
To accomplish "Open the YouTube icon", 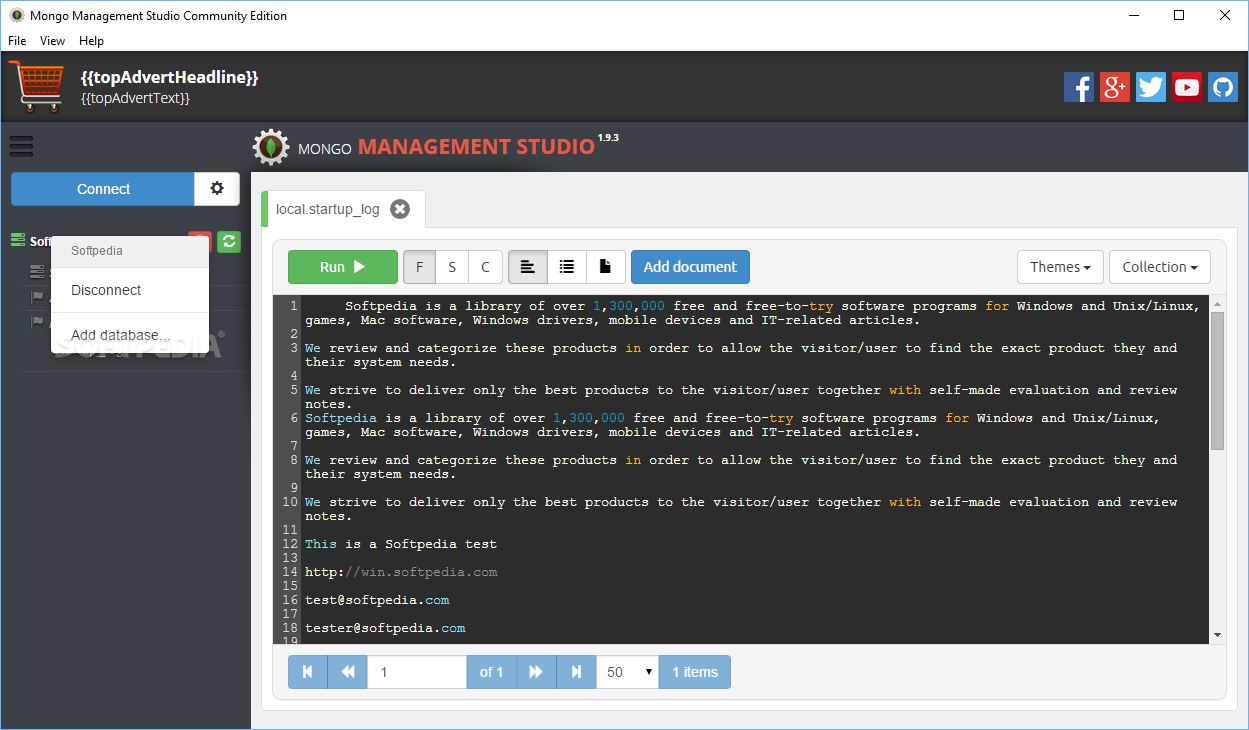I will point(1187,87).
